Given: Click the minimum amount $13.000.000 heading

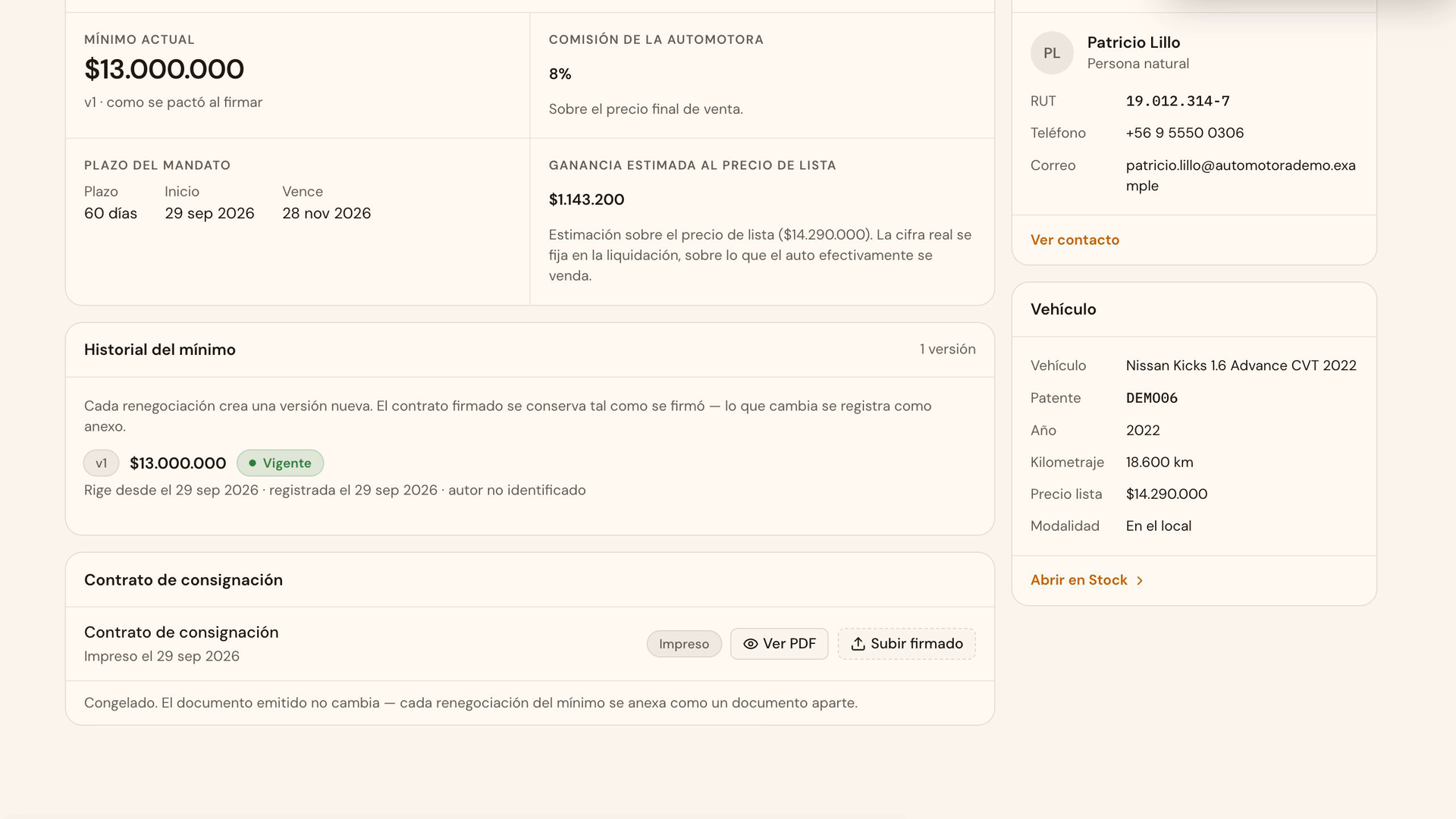Looking at the screenshot, I should coord(164,70).
